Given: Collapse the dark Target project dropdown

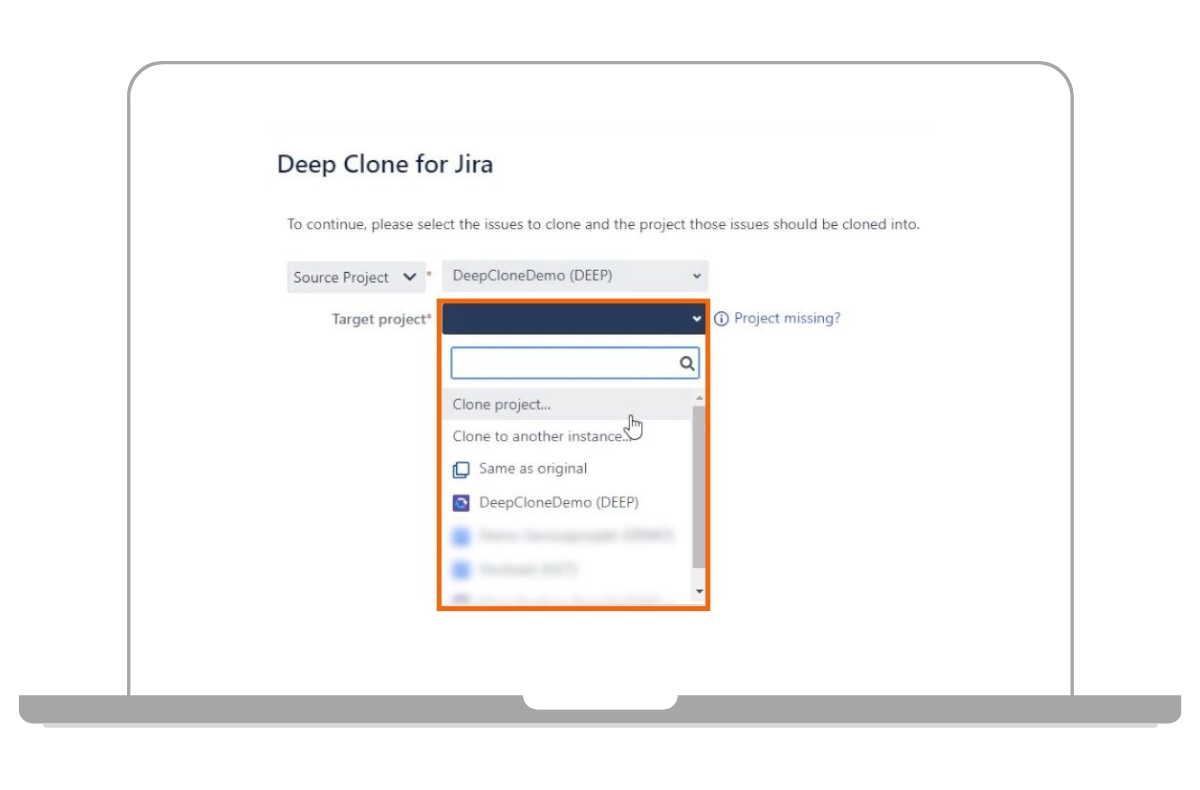Looking at the screenshot, I should [574, 319].
